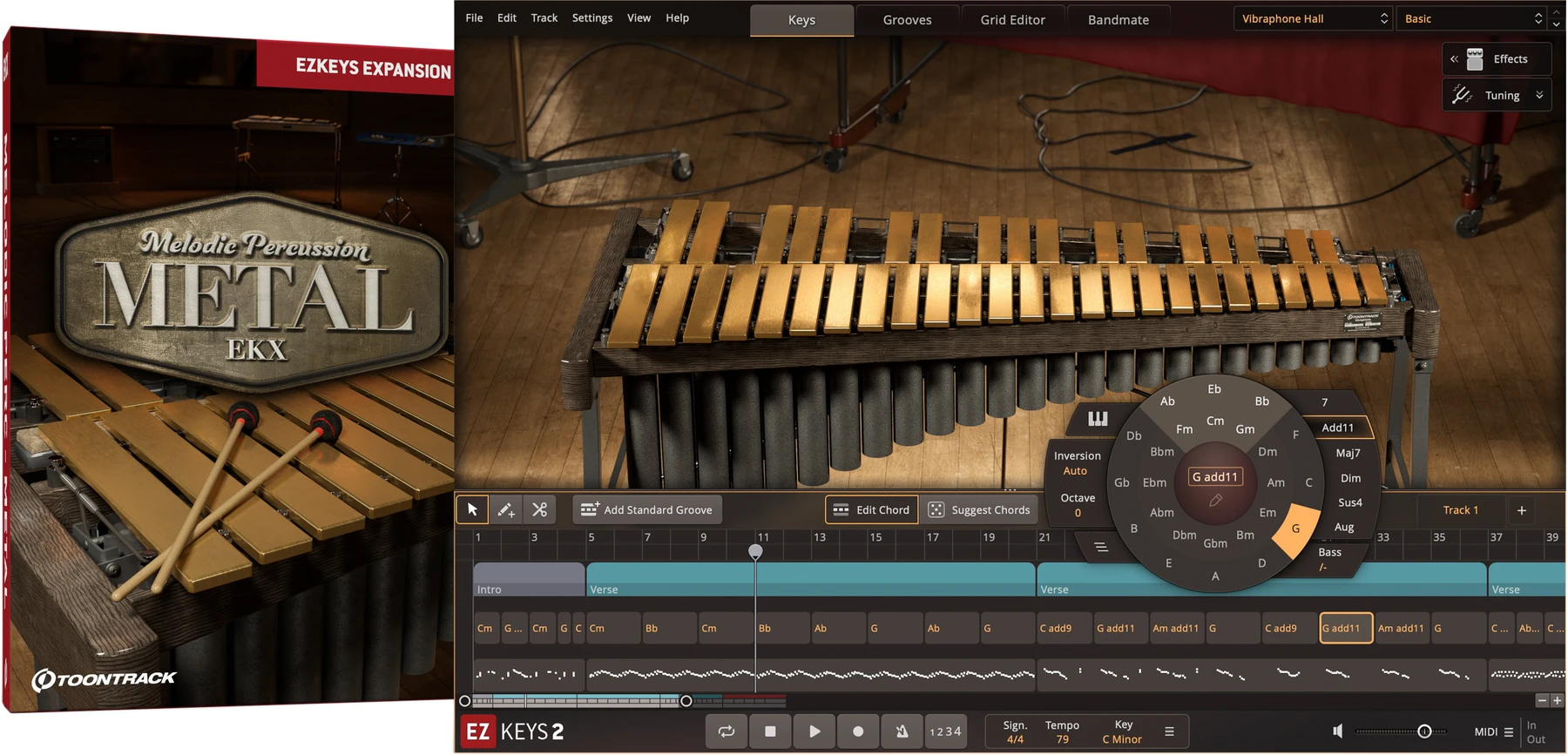Open the Effects panel
Image resolution: width=1568 pixels, height=755 pixels.
[x=1497, y=59]
